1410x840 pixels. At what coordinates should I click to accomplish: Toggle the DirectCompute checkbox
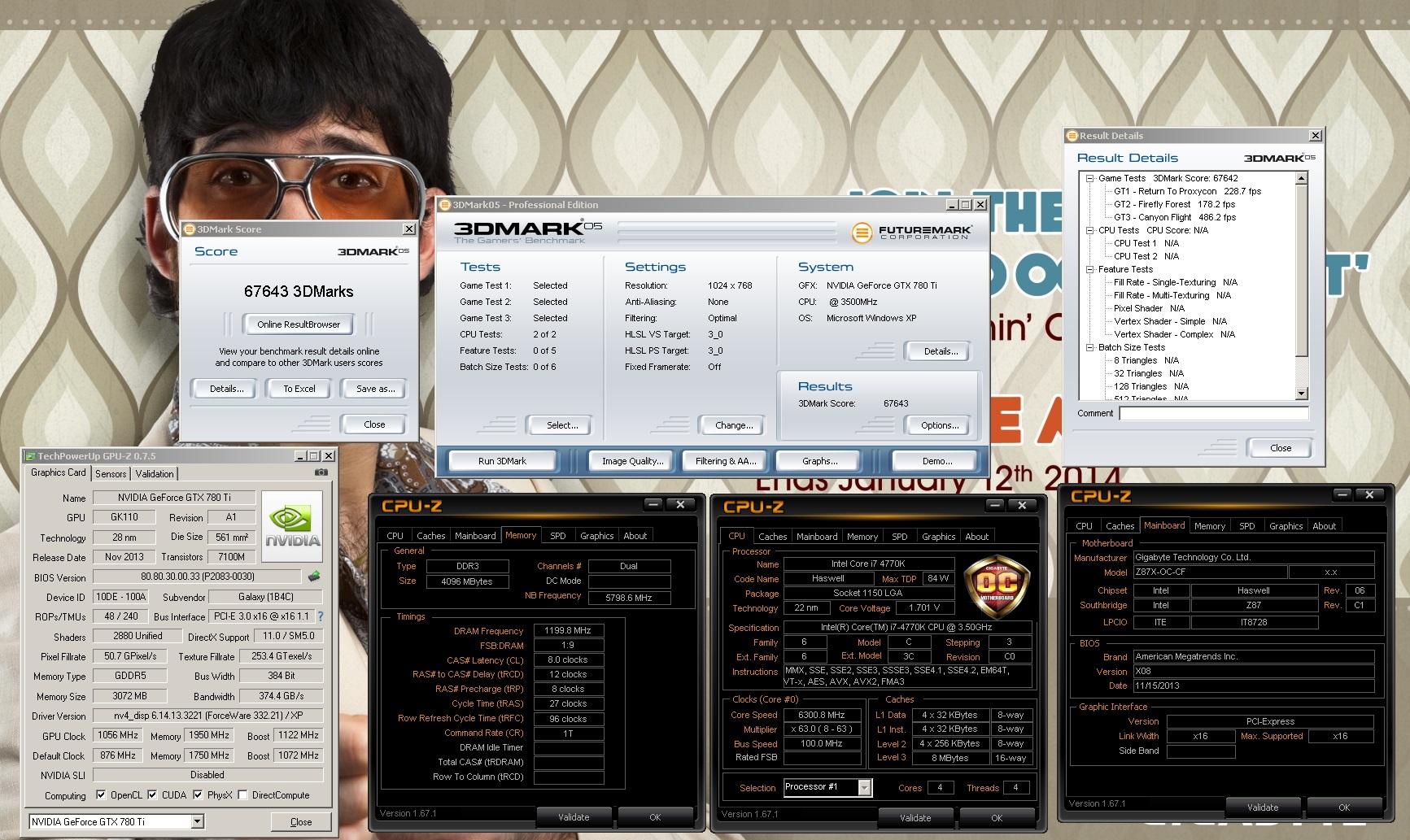pyautogui.click(x=242, y=795)
